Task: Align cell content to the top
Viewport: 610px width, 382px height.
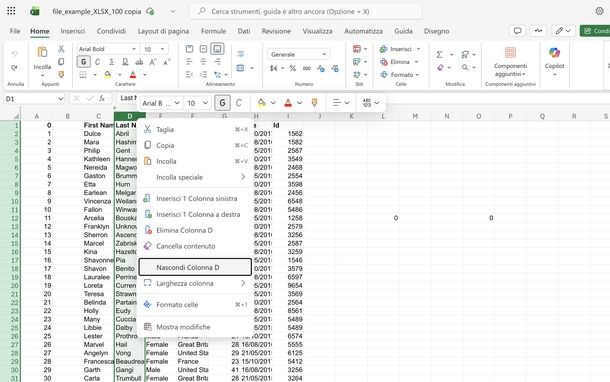Action: click(x=189, y=49)
